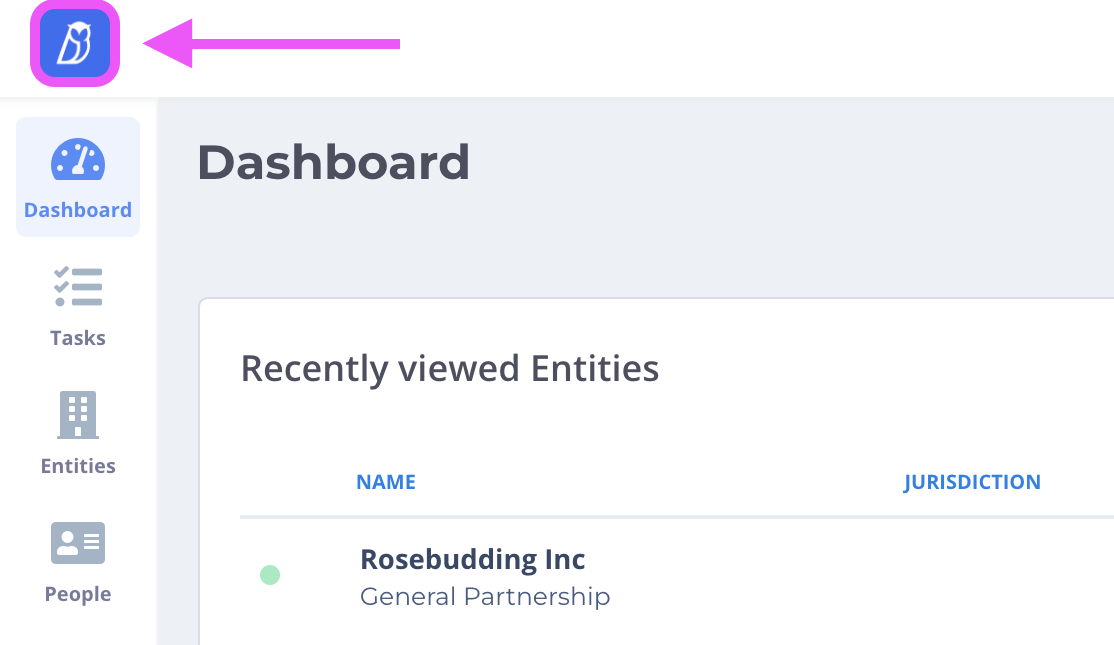Click the Dashboard gauge icon

78,161
